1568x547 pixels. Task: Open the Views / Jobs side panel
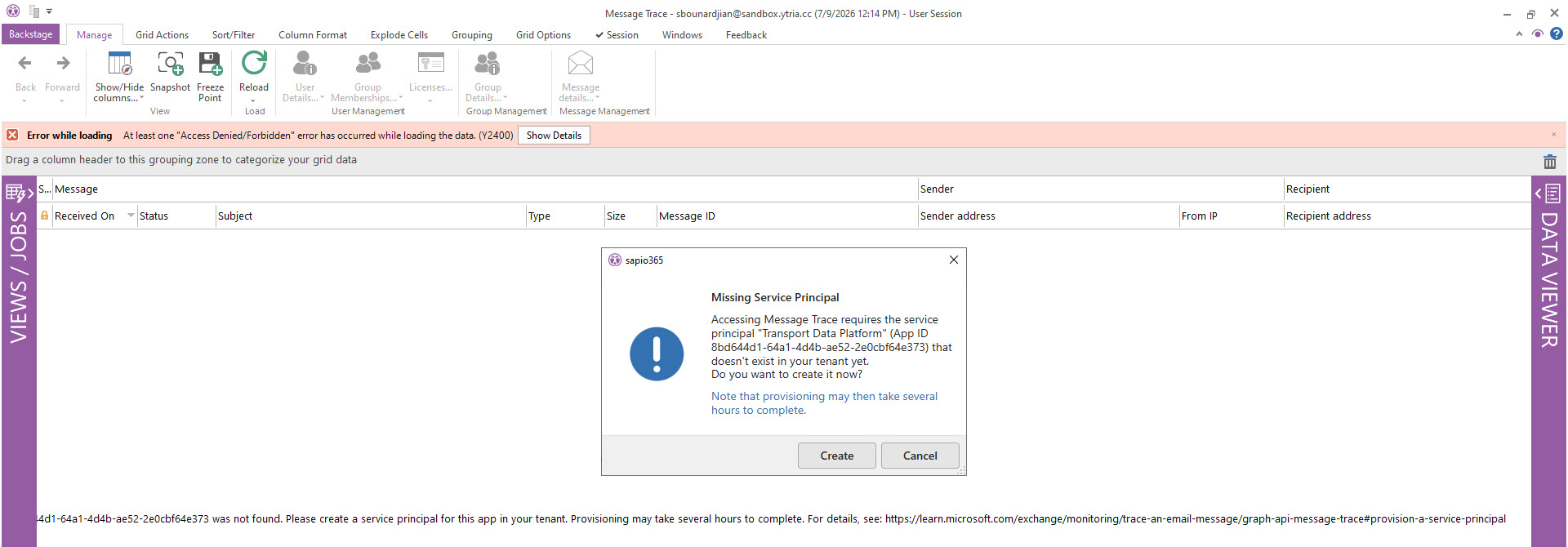18,278
